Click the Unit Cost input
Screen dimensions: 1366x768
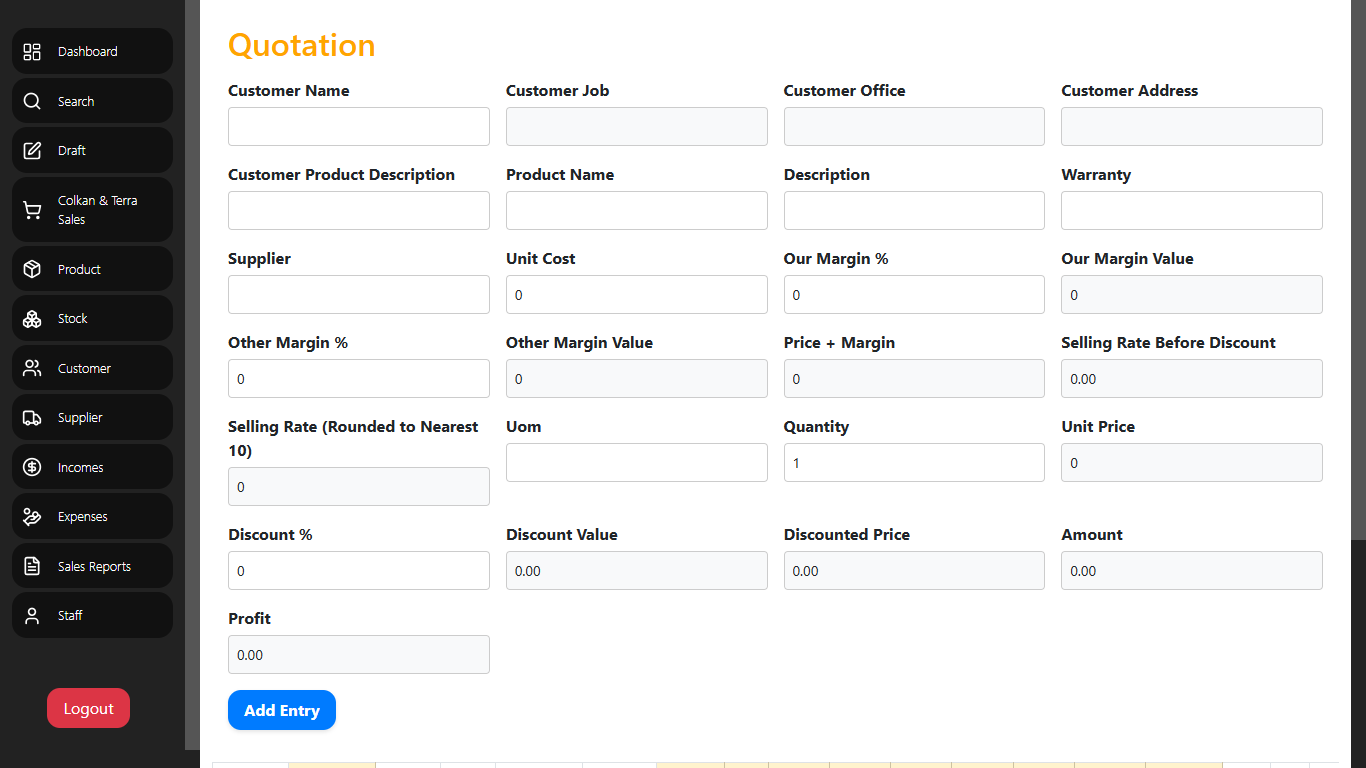[637, 295]
